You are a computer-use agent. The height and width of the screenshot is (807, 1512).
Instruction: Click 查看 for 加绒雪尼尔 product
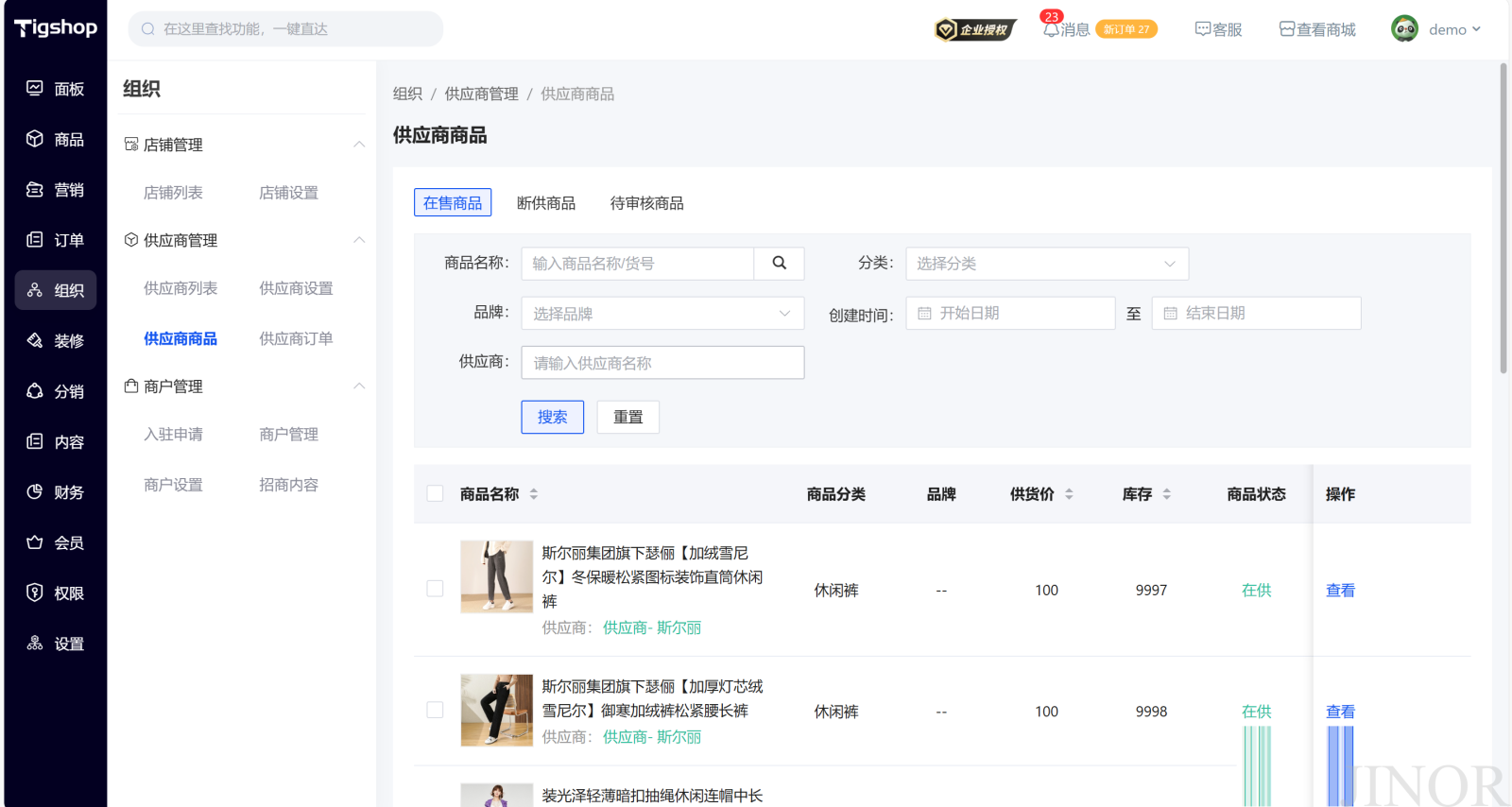[1340, 590]
